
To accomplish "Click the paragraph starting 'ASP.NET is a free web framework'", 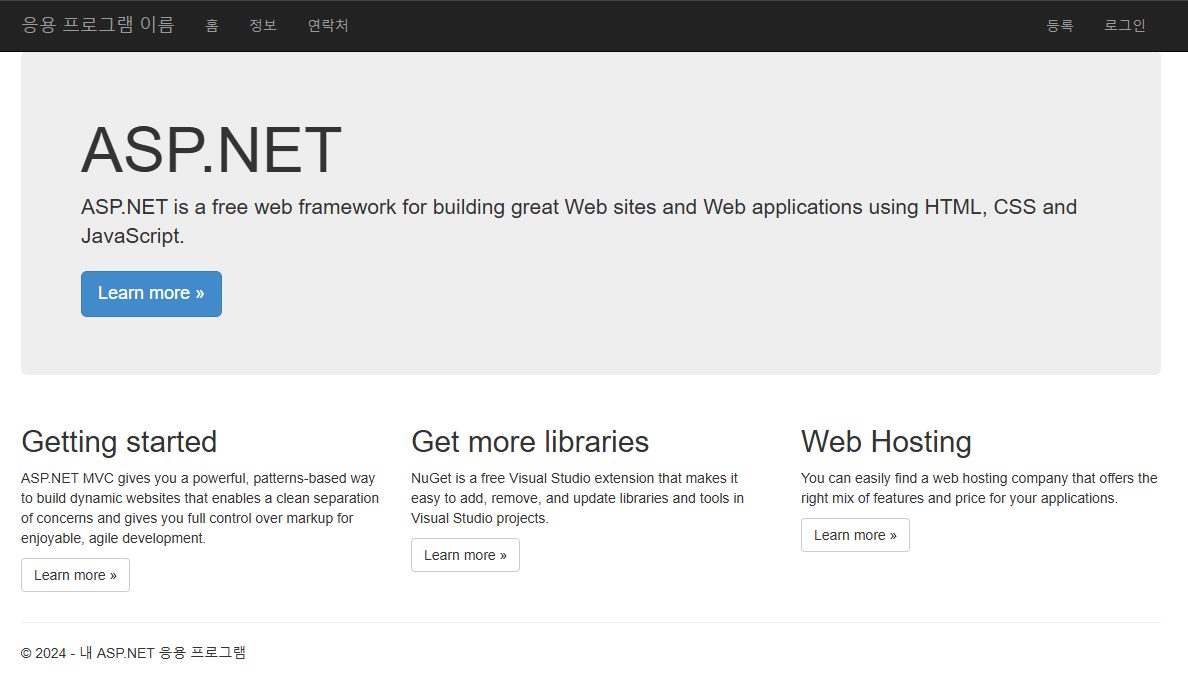I will [579, 221].
